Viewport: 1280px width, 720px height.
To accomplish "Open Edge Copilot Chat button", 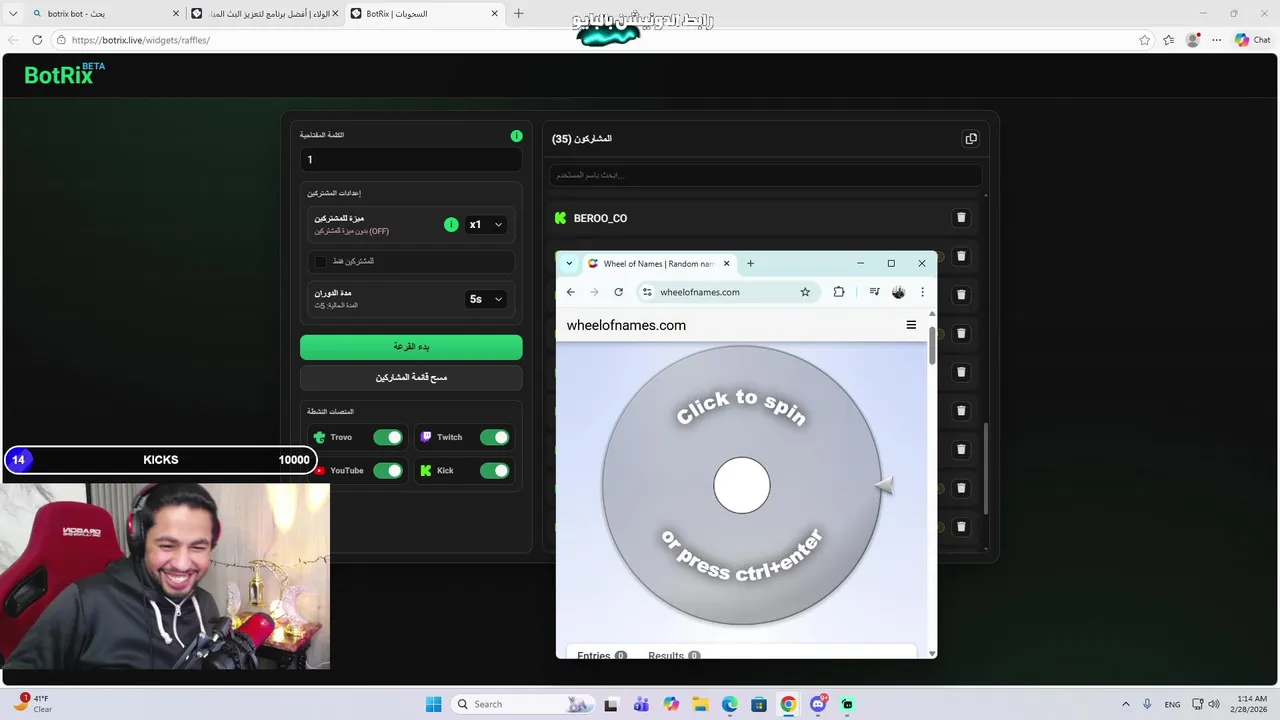I will coord(1252,40).
